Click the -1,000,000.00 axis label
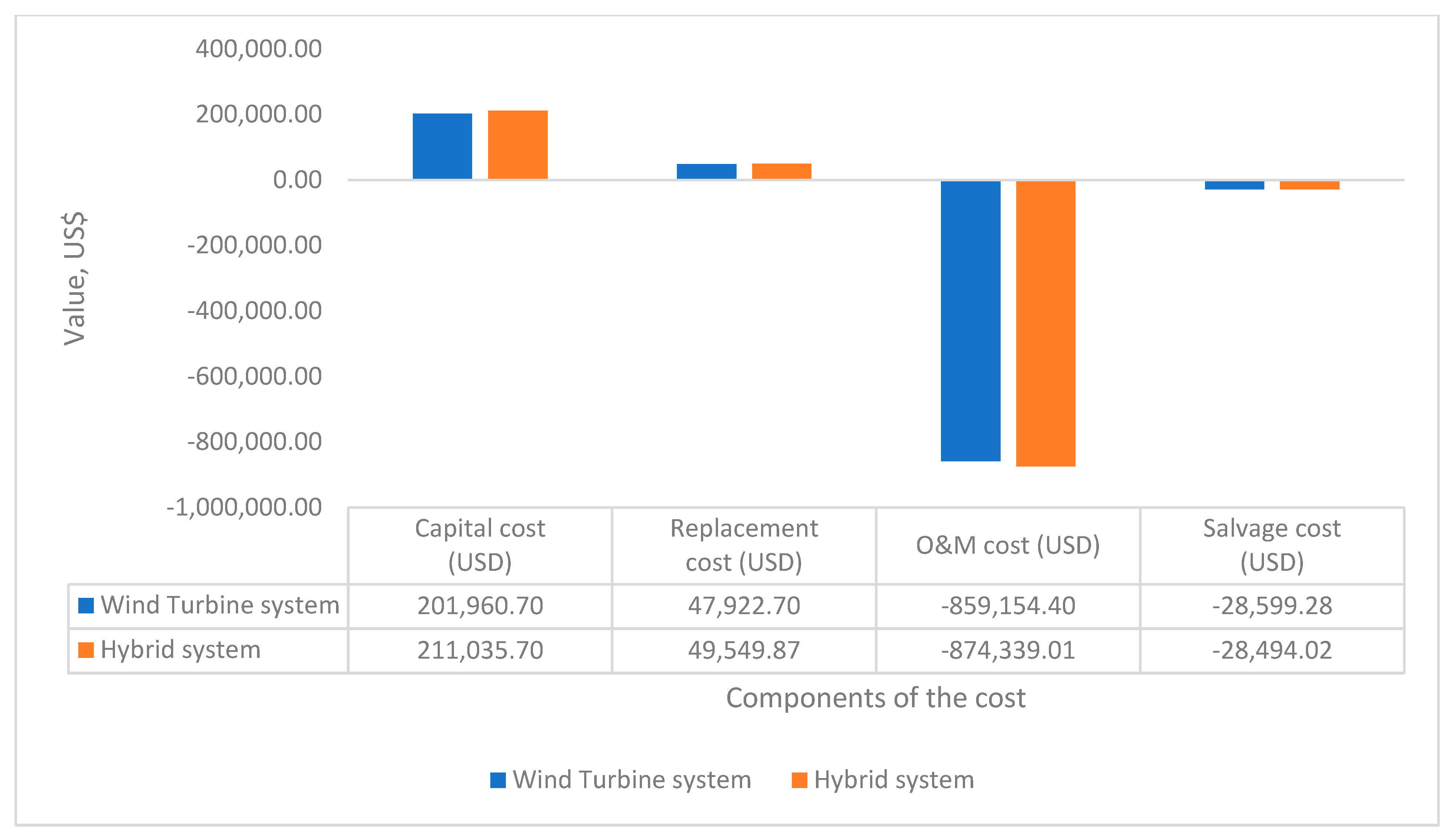The height and width of the screenshot is (840, 1452). coord(244,508)
